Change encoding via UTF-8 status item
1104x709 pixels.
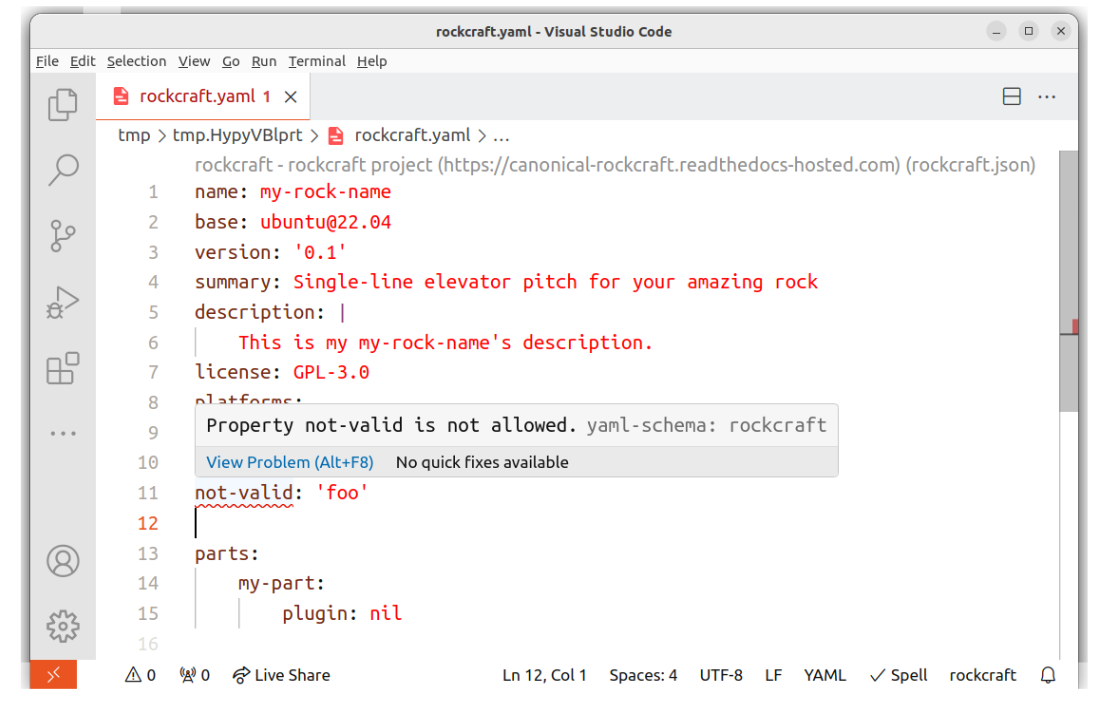[721, 675]
